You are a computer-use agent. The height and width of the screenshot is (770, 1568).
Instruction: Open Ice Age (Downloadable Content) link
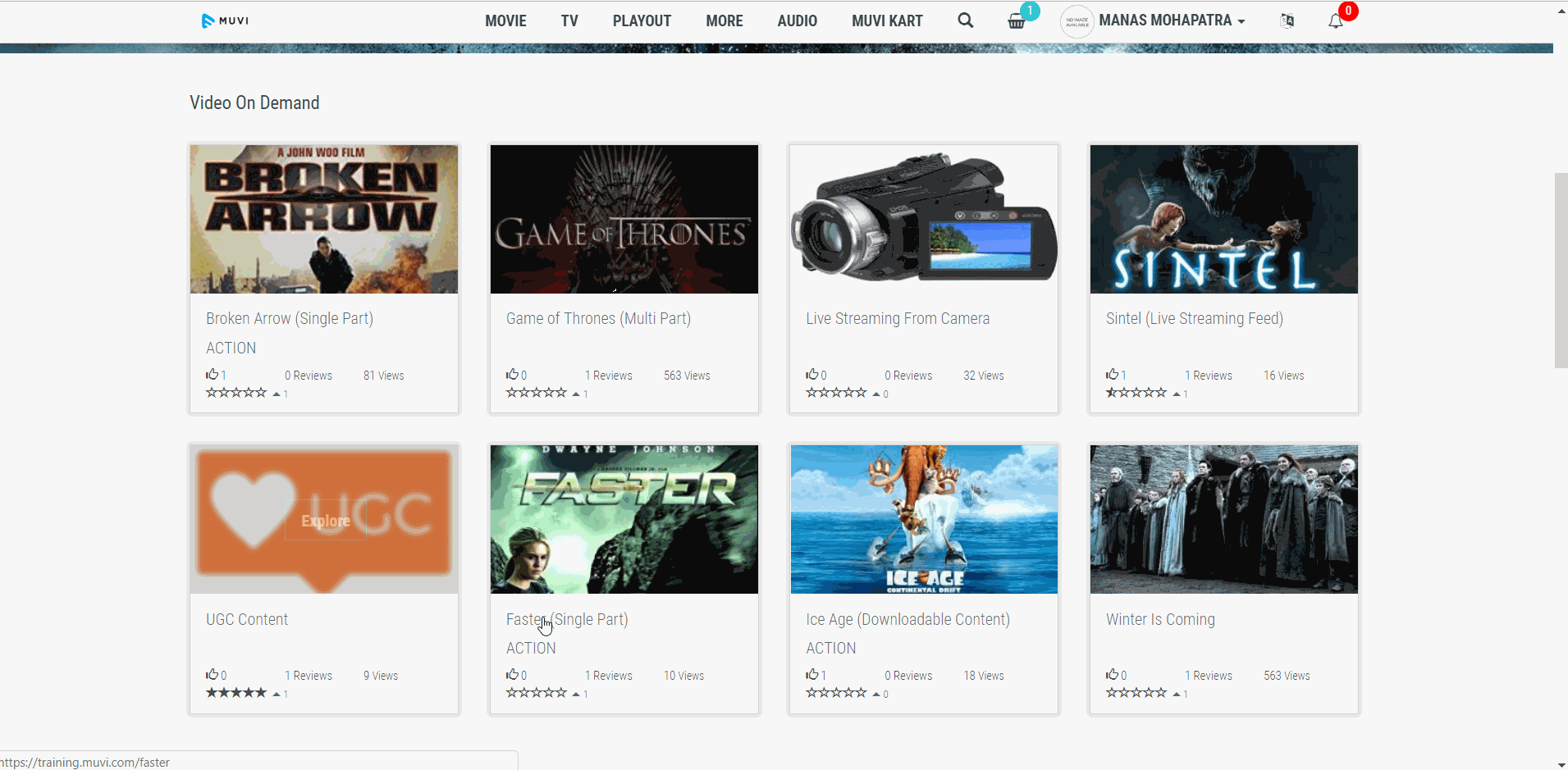(907, 619)
